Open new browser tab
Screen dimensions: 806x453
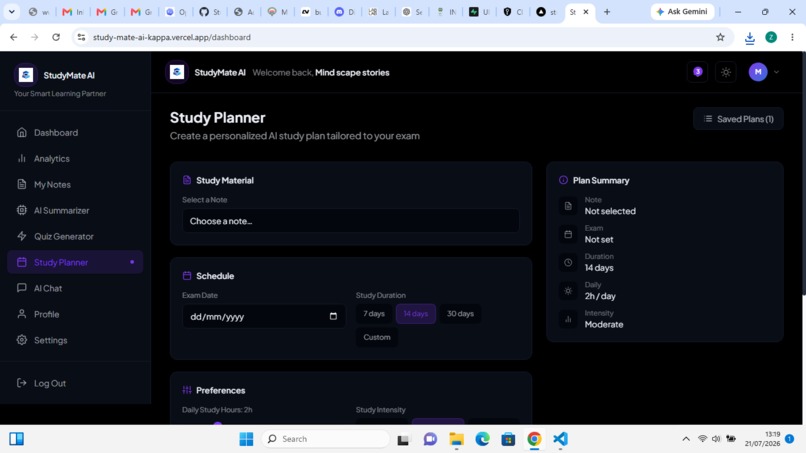pos(607,11)
